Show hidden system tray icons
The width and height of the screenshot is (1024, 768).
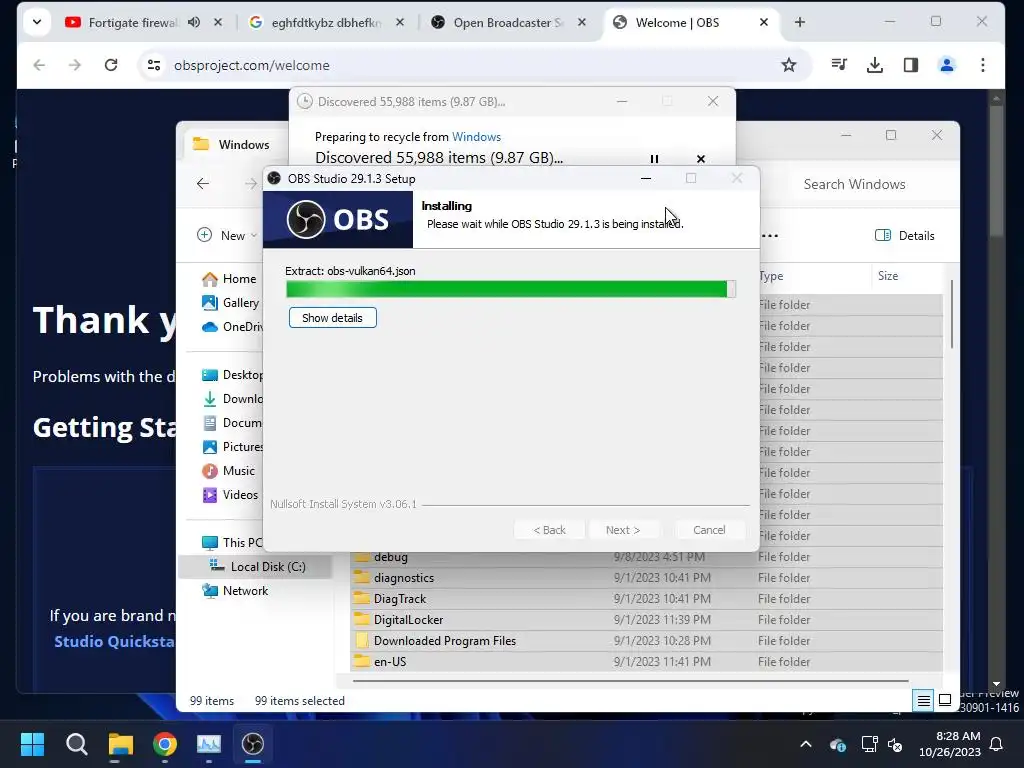click(806, 744)
